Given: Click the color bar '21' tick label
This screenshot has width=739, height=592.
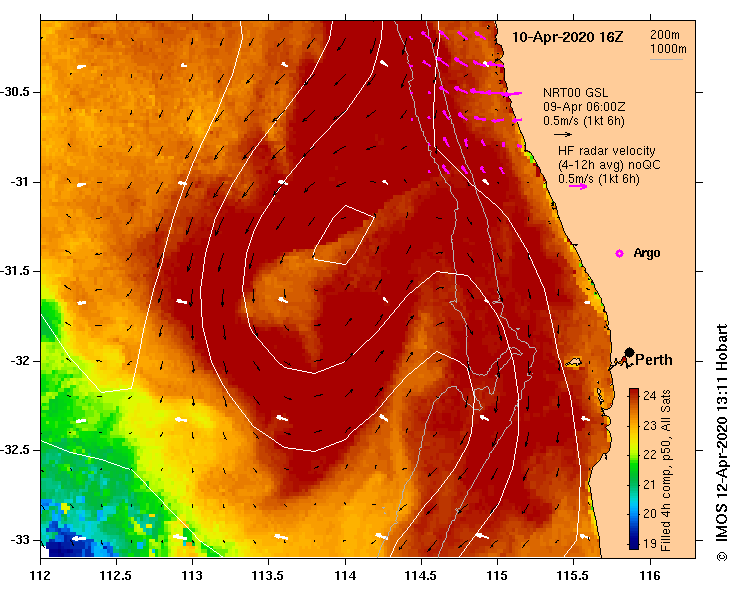Looking at the screenshot, I should (x=649, y=484).
